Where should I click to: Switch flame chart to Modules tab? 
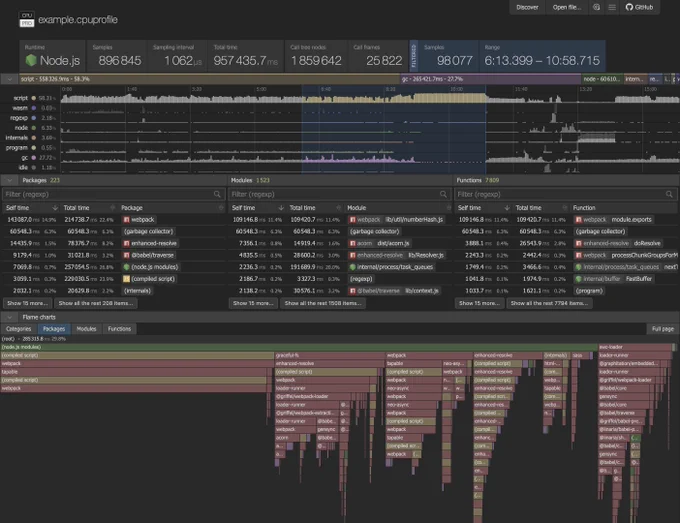click(x=86, y=329)
